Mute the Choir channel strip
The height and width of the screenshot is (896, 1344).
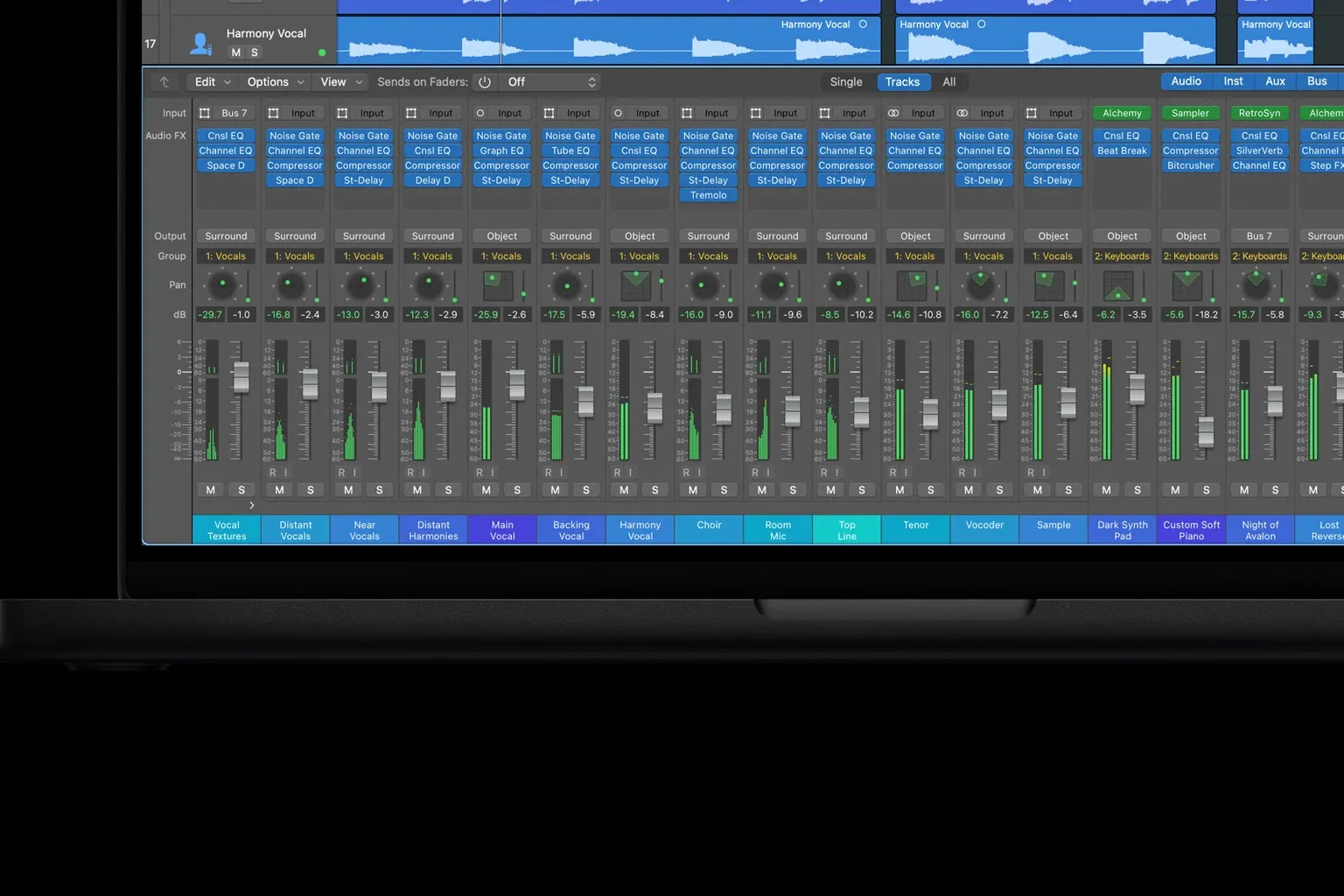693,490
